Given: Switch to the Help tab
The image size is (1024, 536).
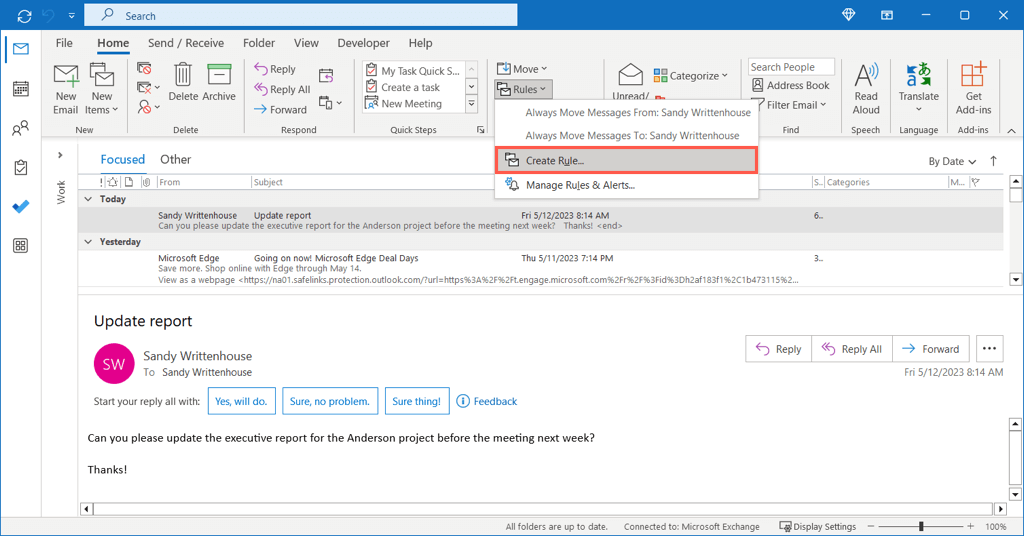Looking at the screenshot, I should point(421,43).
